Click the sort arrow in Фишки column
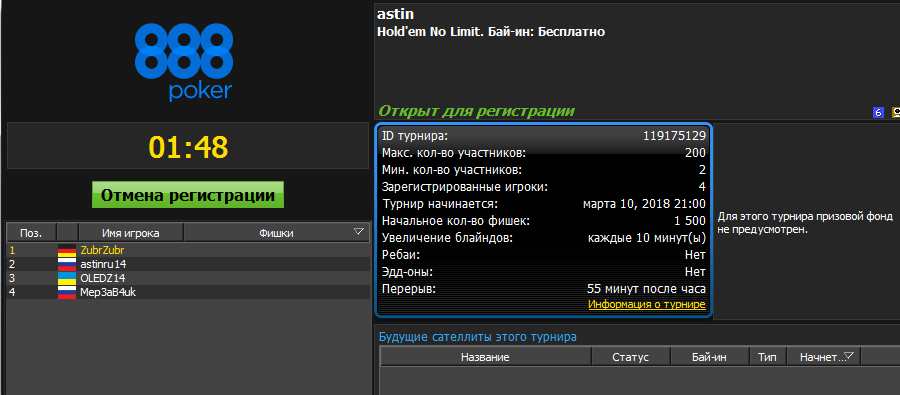Viewport: 900px width, 395px height. pyautogui.click(x=359, y=232)
